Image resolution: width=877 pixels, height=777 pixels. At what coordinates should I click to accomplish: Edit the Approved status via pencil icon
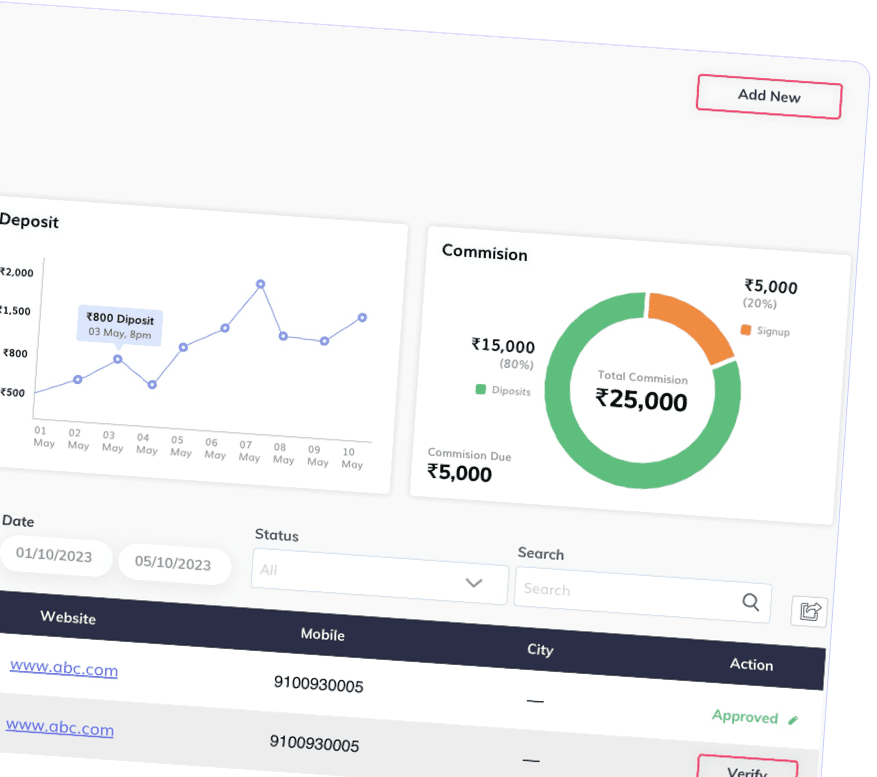click(x=793, y=720)
